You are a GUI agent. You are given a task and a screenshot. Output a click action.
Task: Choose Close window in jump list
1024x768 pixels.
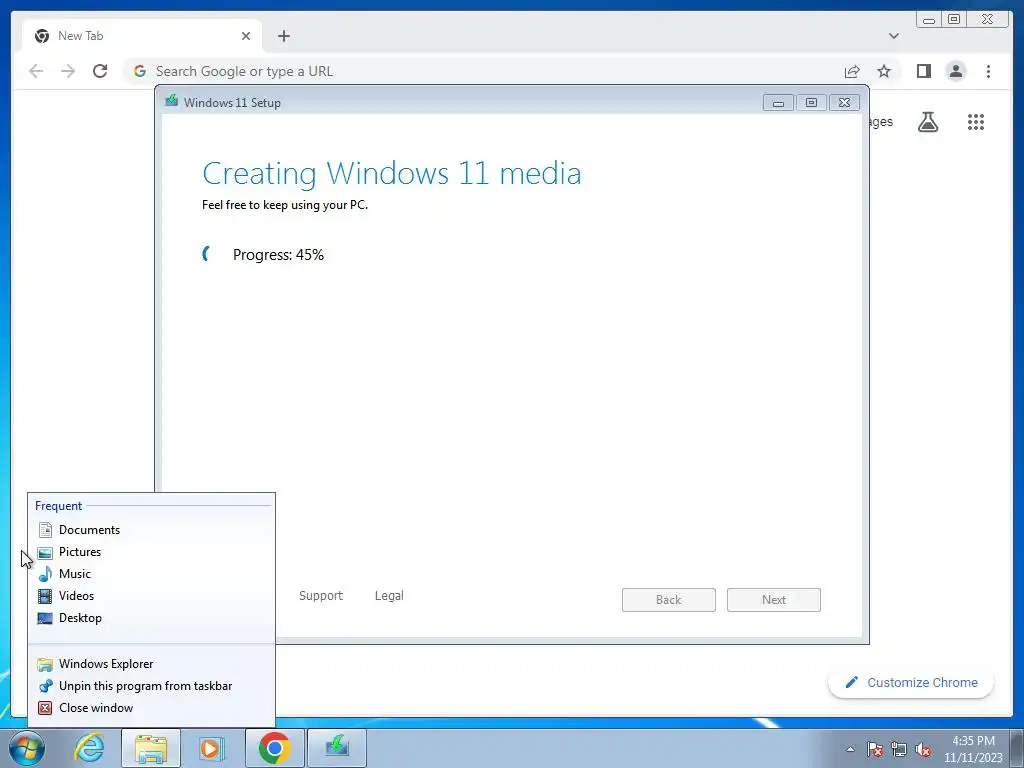(x=152, y=708)
